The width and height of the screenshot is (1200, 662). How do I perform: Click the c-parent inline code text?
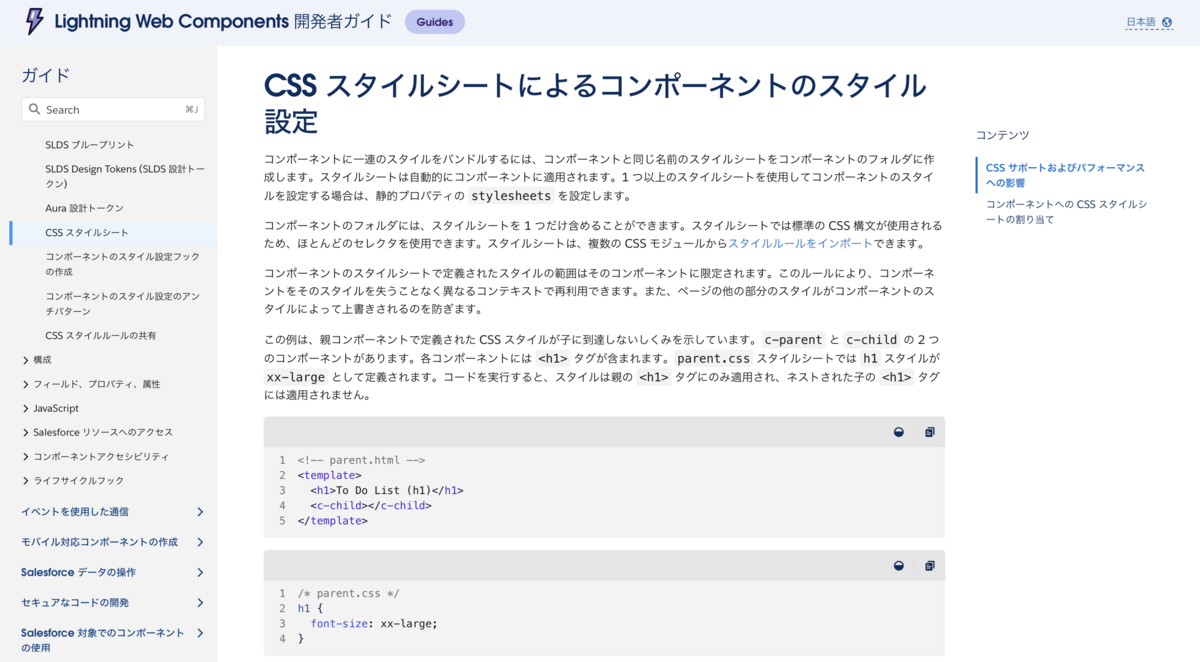click(x=793, y=340)
